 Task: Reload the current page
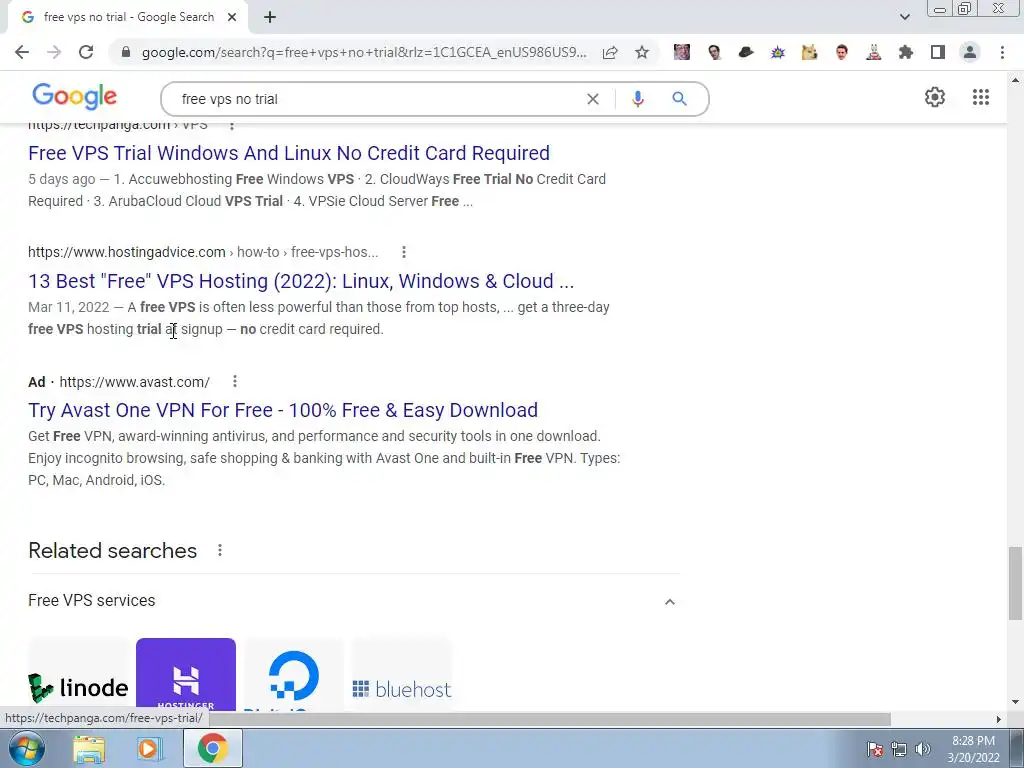[x=86, y=52]
